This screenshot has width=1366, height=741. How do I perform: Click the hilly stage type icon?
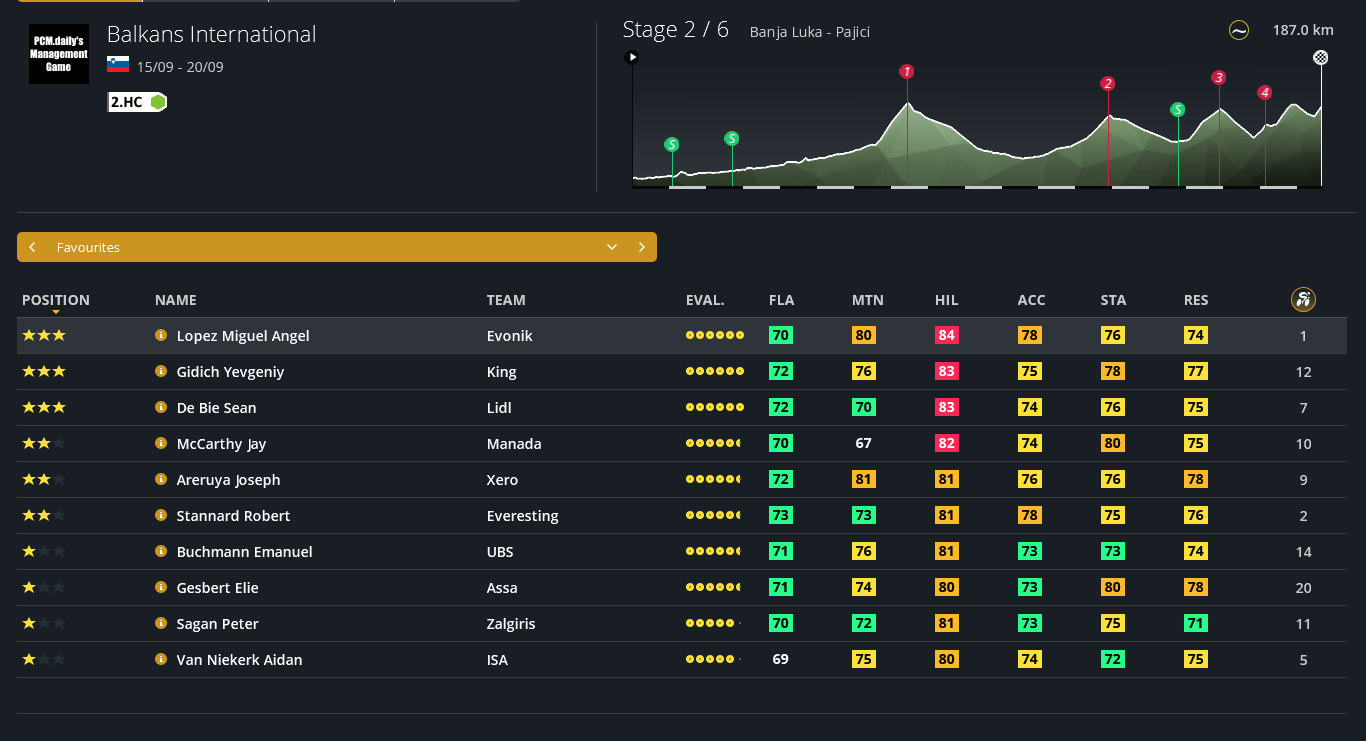pos(1238,31)
